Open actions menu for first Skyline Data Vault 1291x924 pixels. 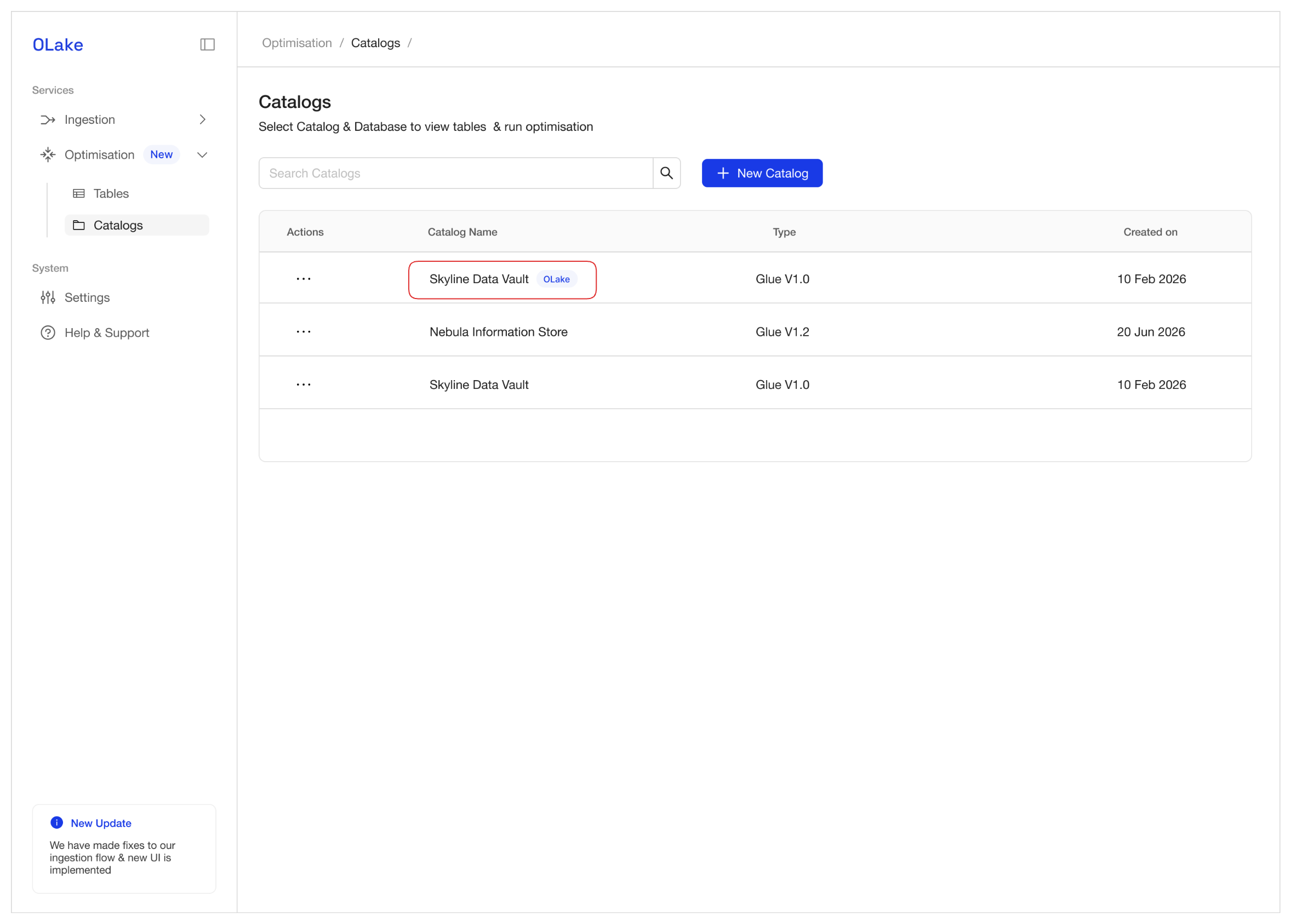(x=304, y=279)
